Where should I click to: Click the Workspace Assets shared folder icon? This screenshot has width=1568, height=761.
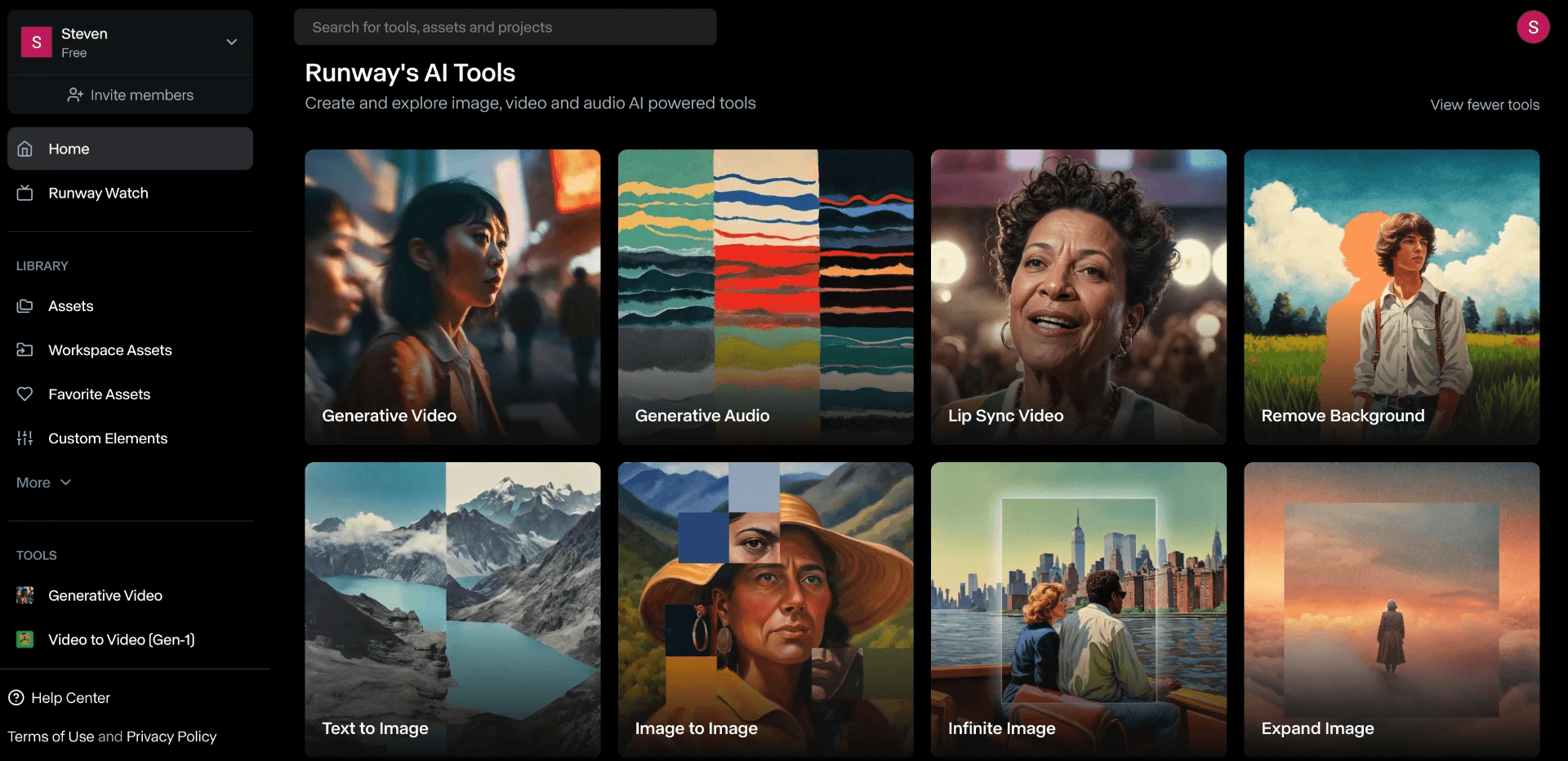[x=25, y=349]
